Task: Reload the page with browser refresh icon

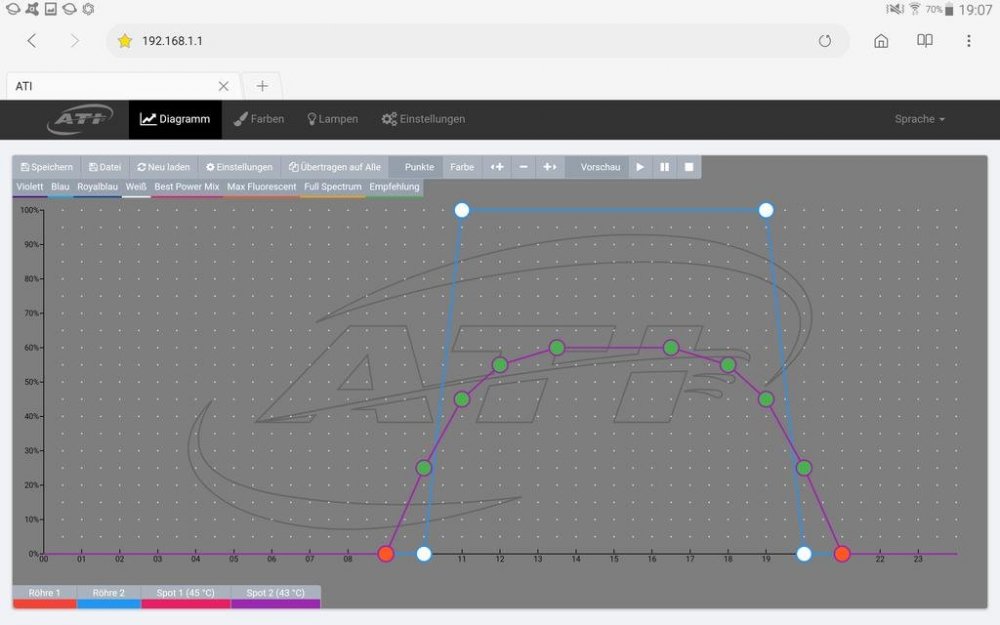Action: (825, 41)
